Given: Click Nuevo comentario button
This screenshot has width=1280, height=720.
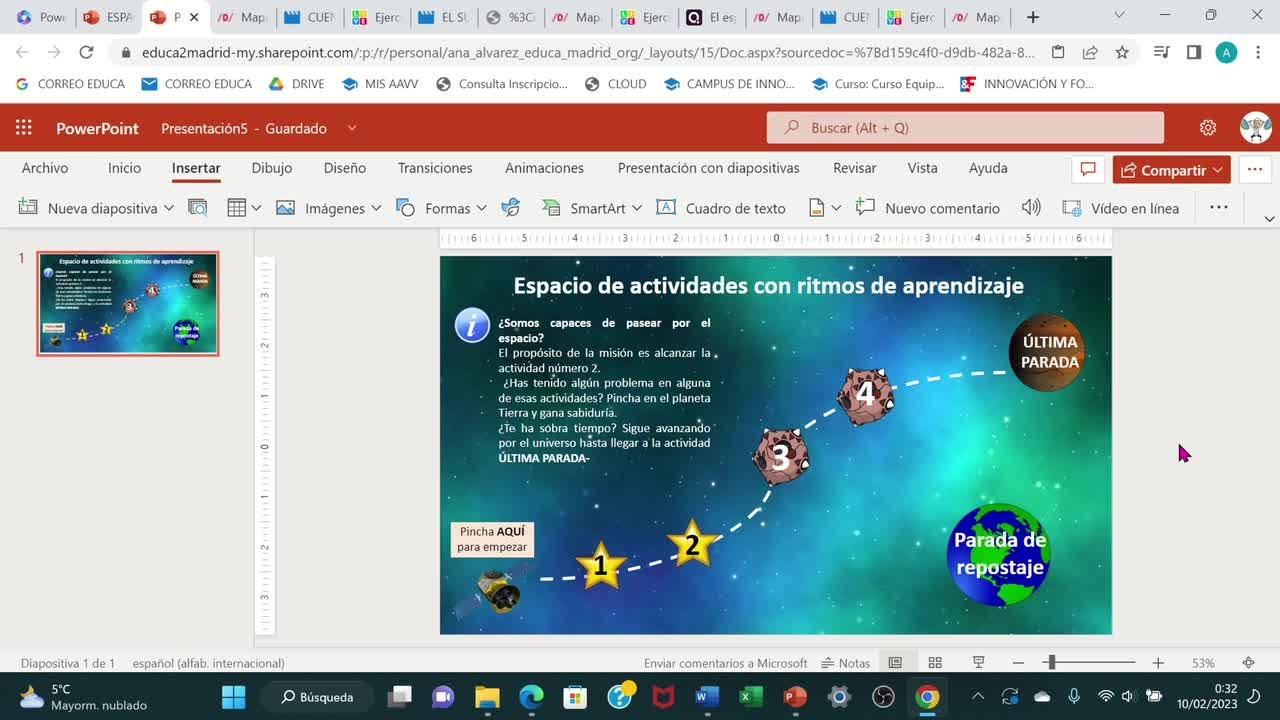Looking at the screenshot, I should (928, 208).
